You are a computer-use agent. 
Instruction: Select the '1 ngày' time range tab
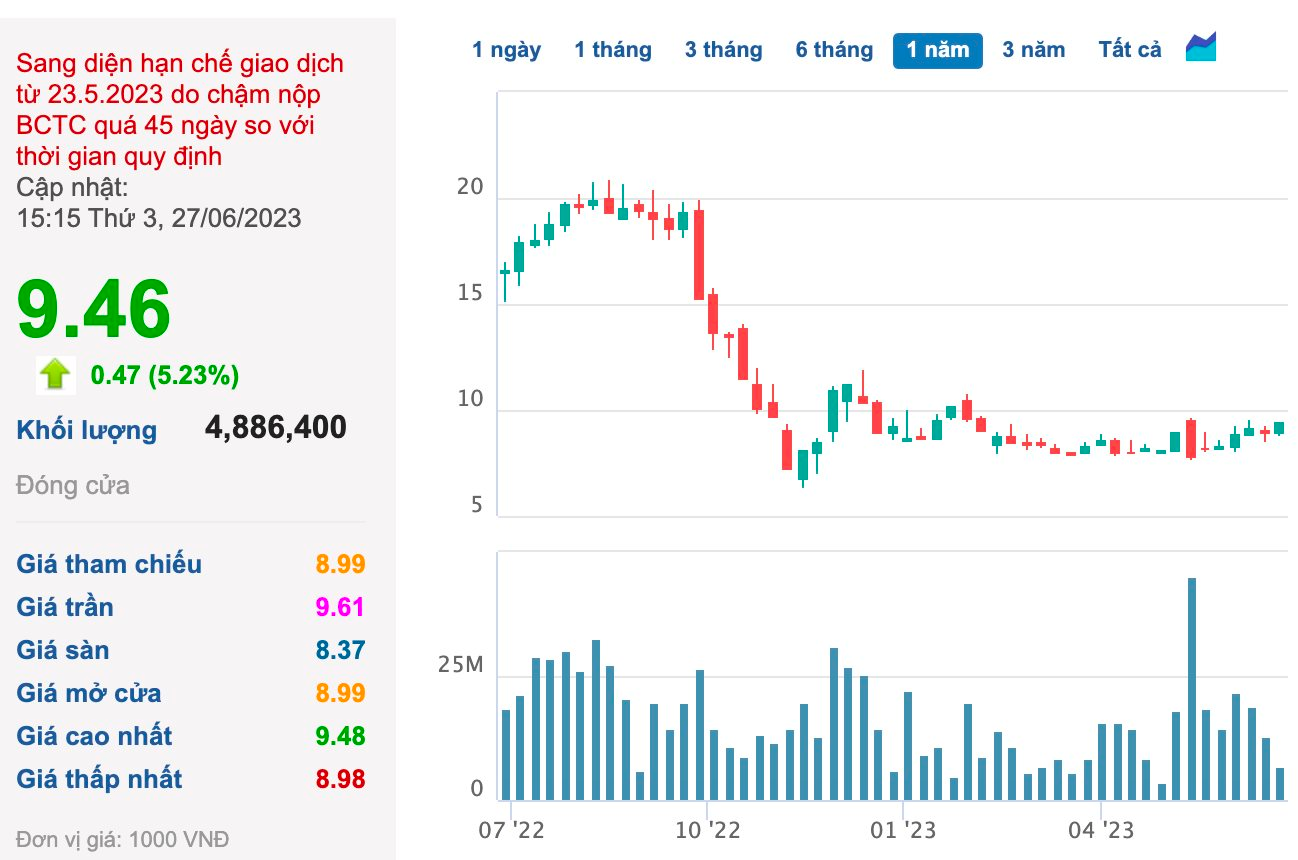(x=507, y=50)
